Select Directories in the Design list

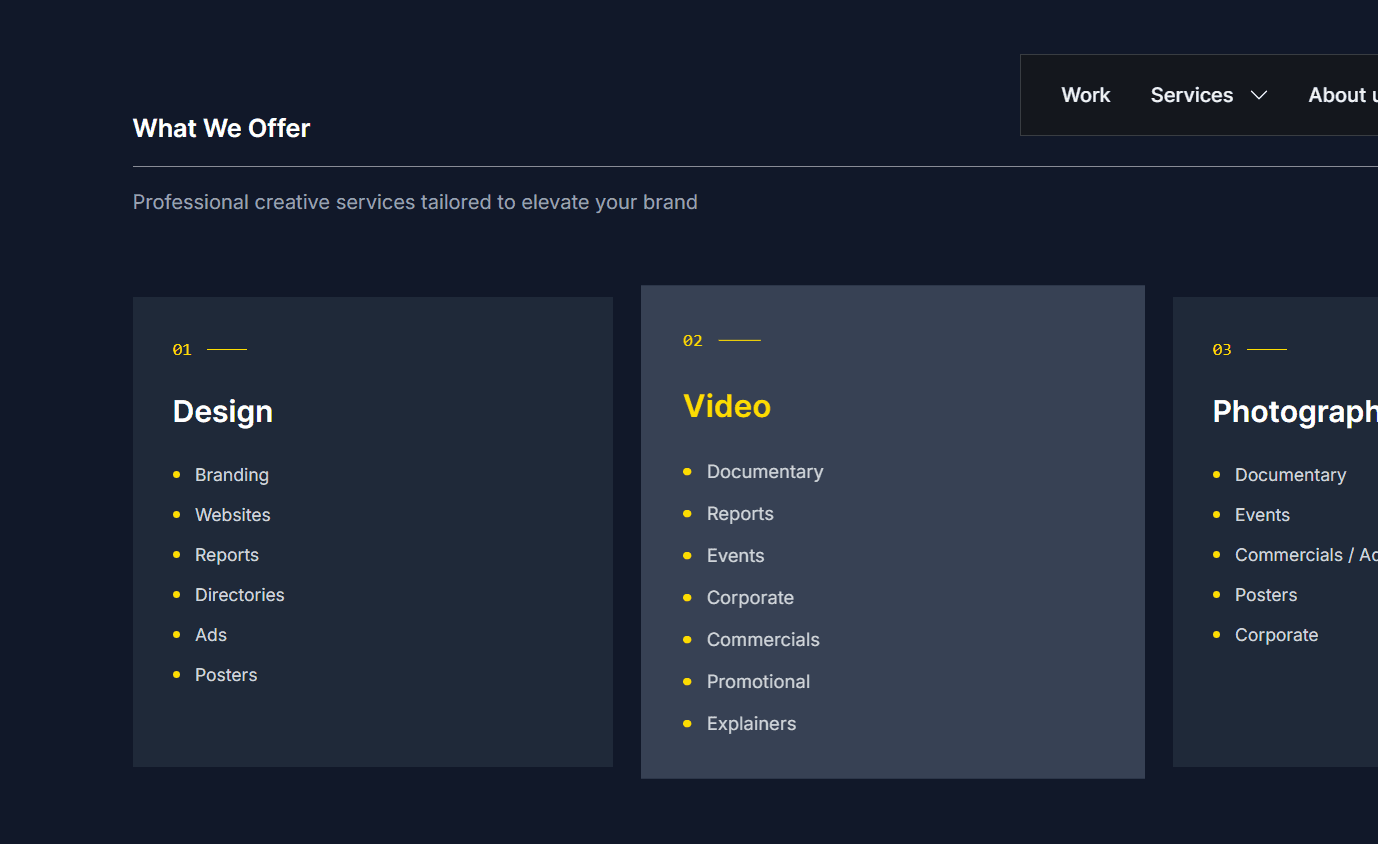coord(240,595)
